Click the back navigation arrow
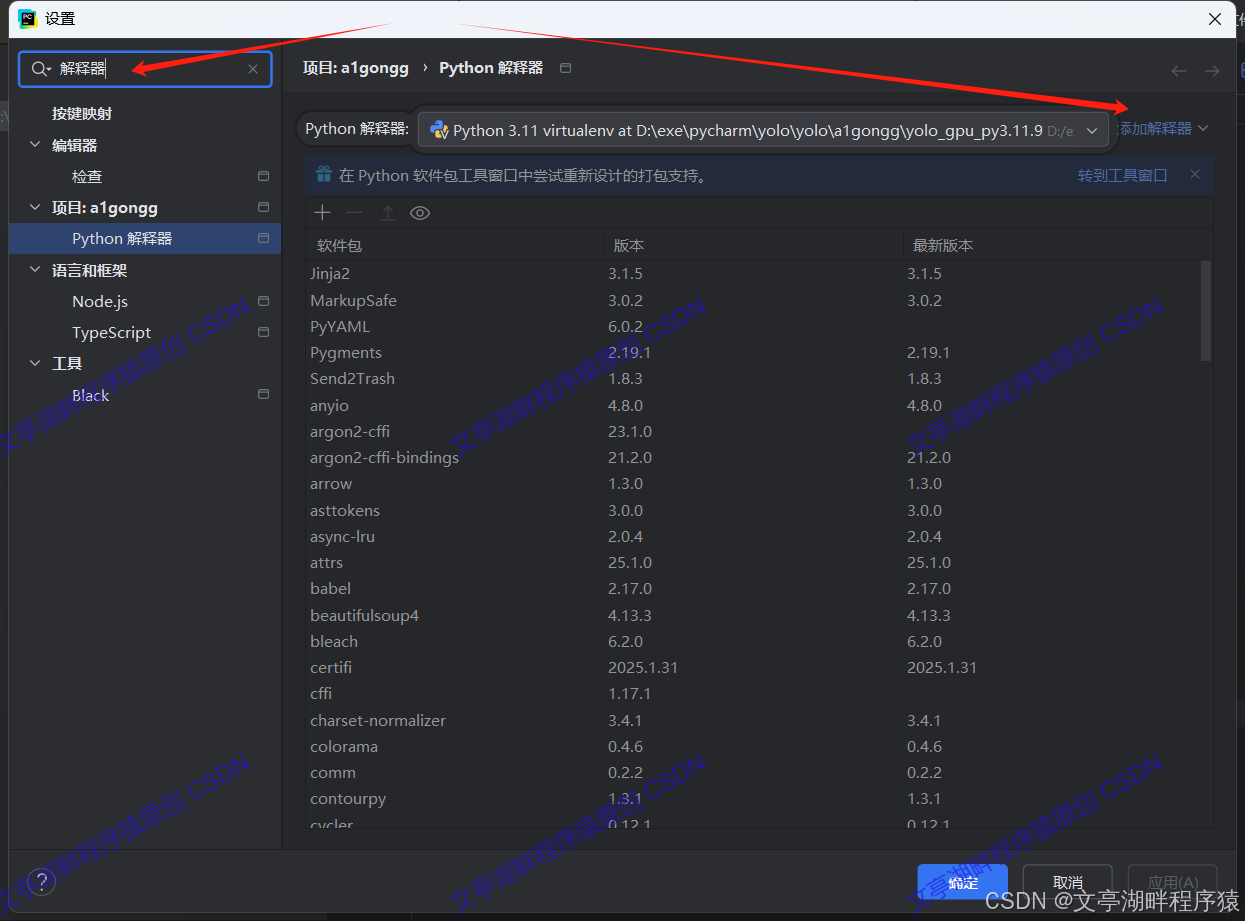This screenshot has width=1245, height=921. [1179, 70]
